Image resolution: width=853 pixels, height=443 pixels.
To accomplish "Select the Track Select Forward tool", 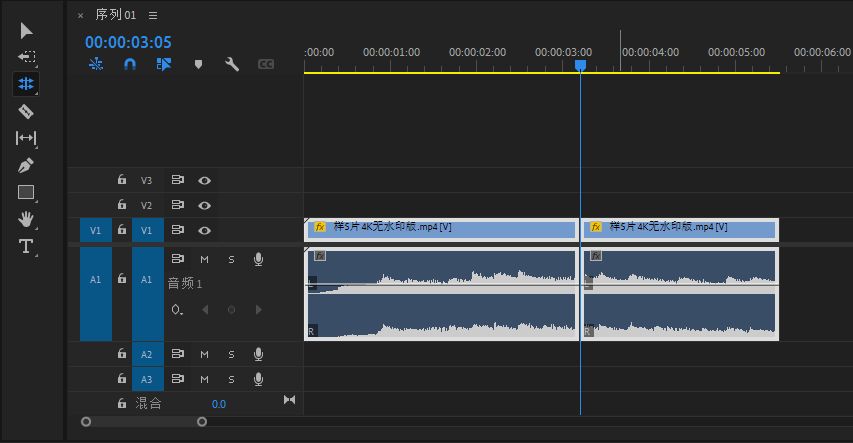I will click(x=26, y=58).
